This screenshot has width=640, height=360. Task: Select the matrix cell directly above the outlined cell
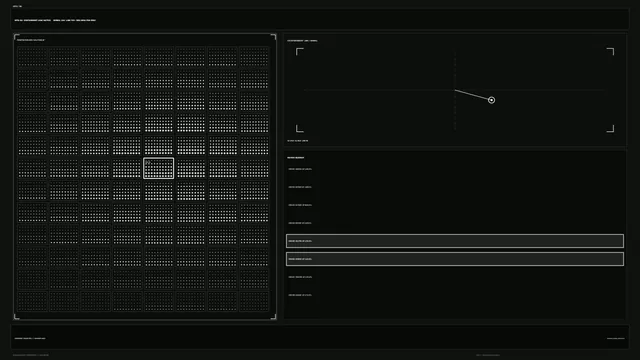pos(158,146)
